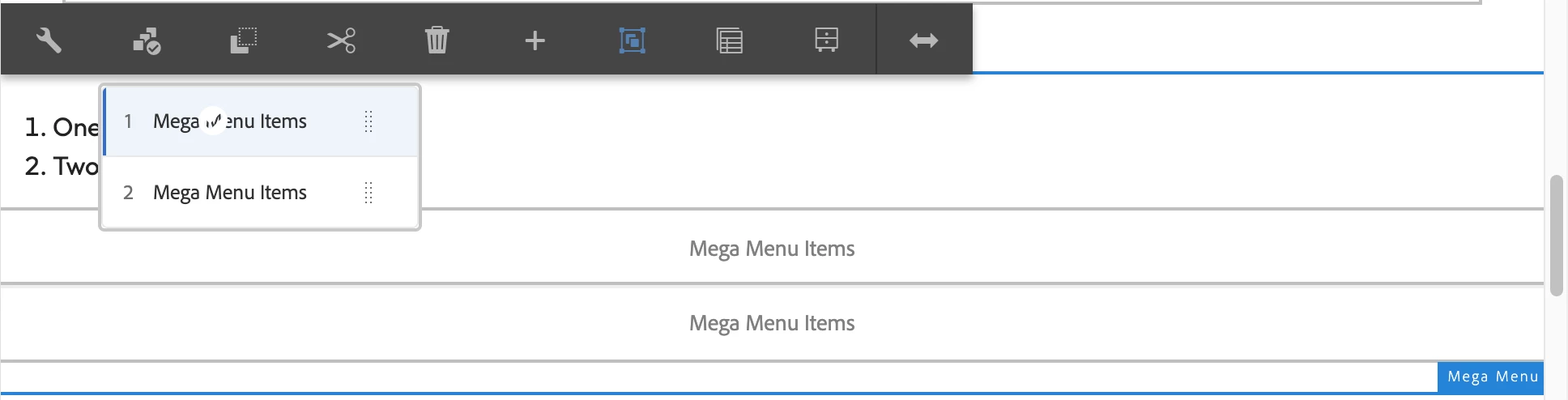The height and width of the screenshot is (400, 1568).
Task: Click the building-block checkmark toolbar icon
Action: [x=147, y=40]
